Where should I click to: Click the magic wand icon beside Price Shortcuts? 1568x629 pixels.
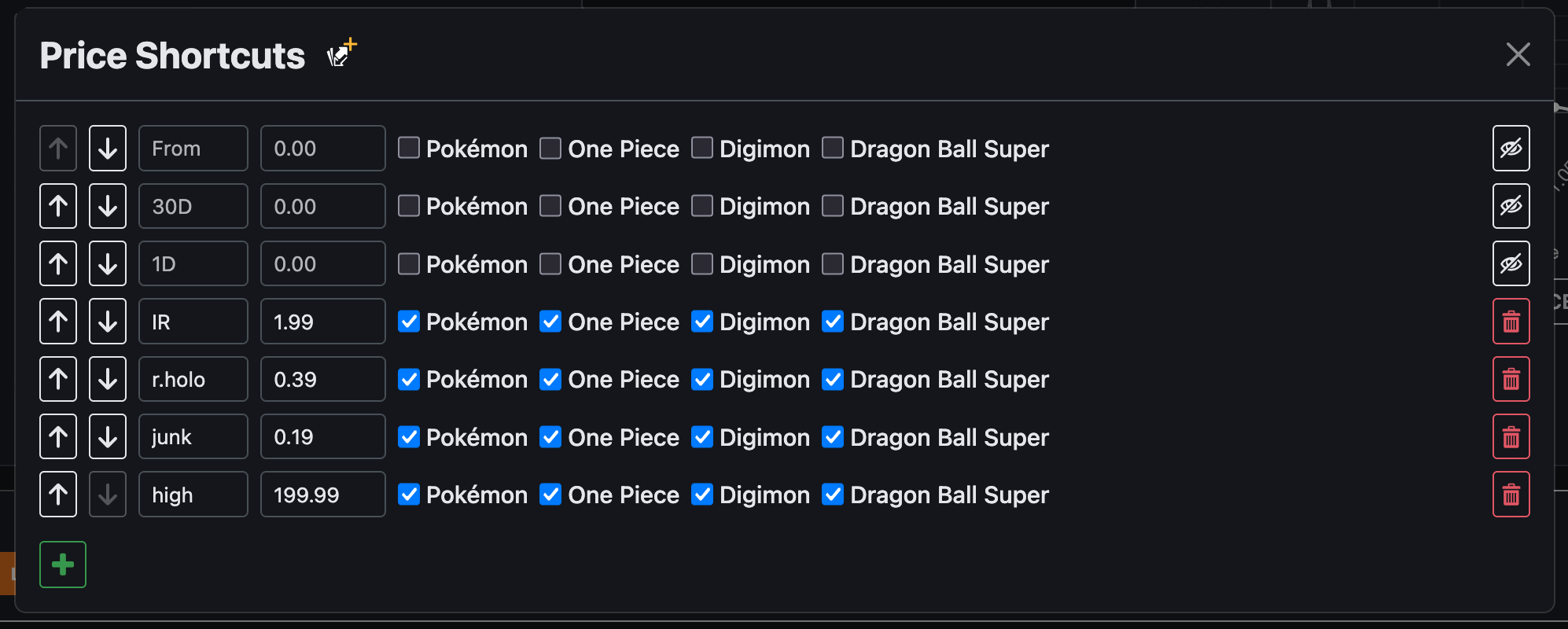pyautogui.click(x=342, y=53)
